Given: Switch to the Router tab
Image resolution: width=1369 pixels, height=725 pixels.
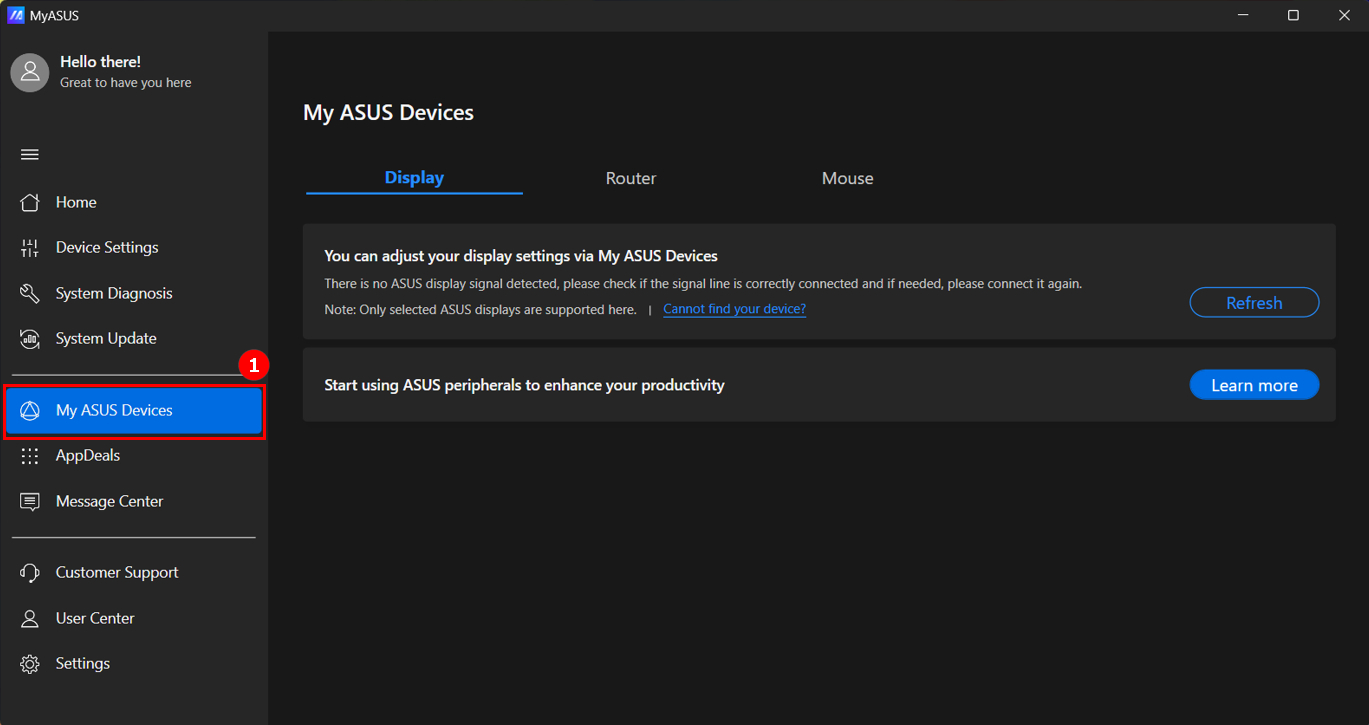Looking at the screenshot, I should 631,178.
